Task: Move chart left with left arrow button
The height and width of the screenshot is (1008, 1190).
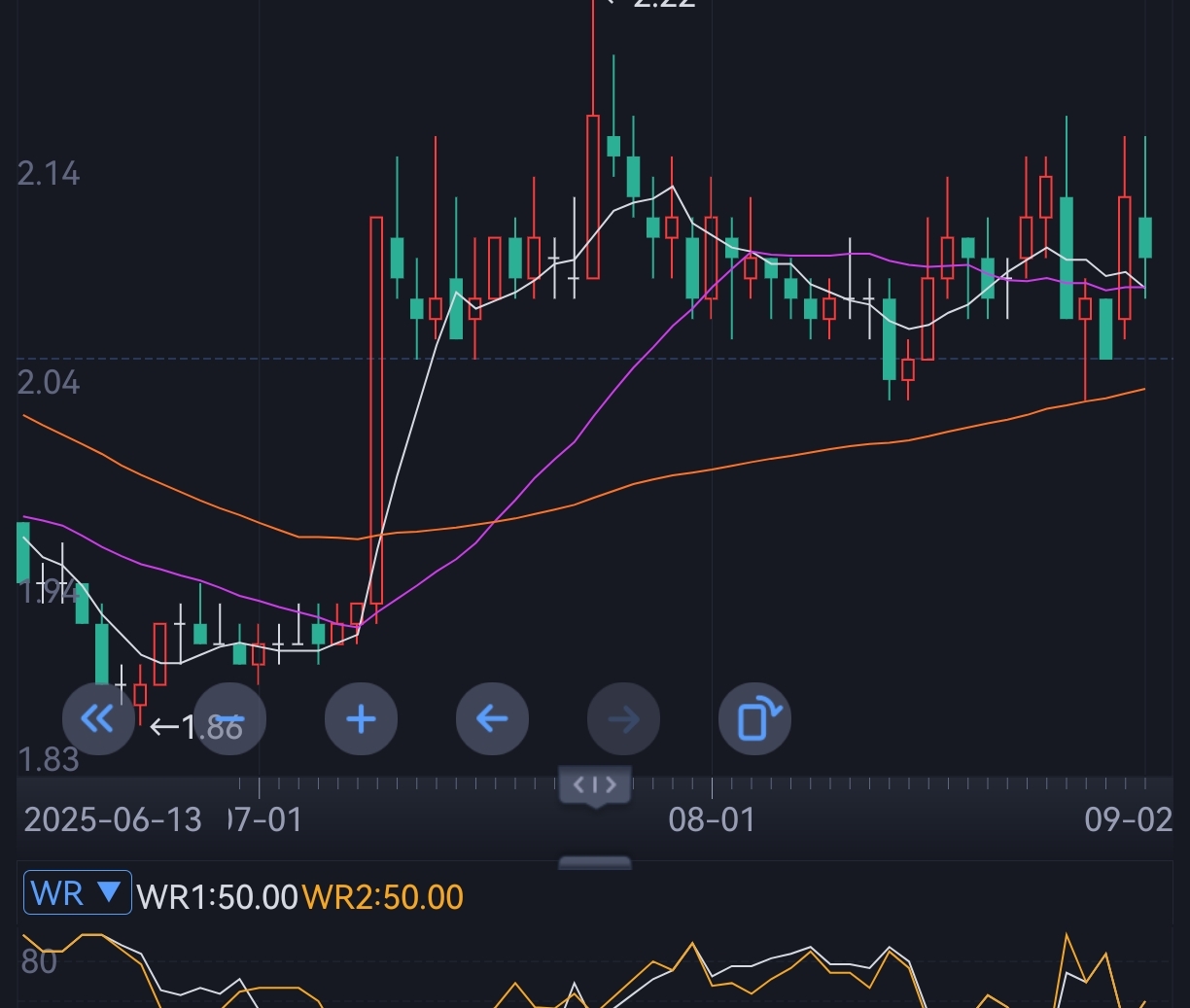Action: (x=492, y=719)
